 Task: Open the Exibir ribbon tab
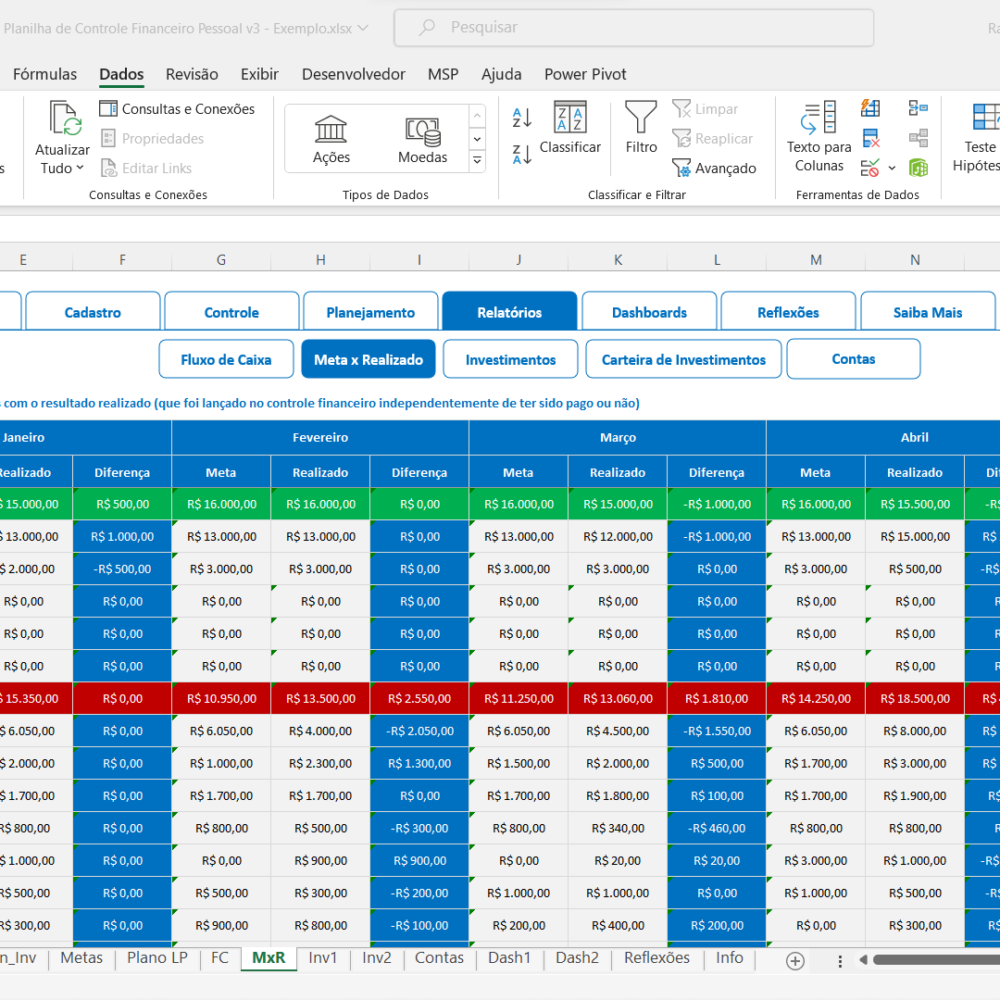[260, 74]
